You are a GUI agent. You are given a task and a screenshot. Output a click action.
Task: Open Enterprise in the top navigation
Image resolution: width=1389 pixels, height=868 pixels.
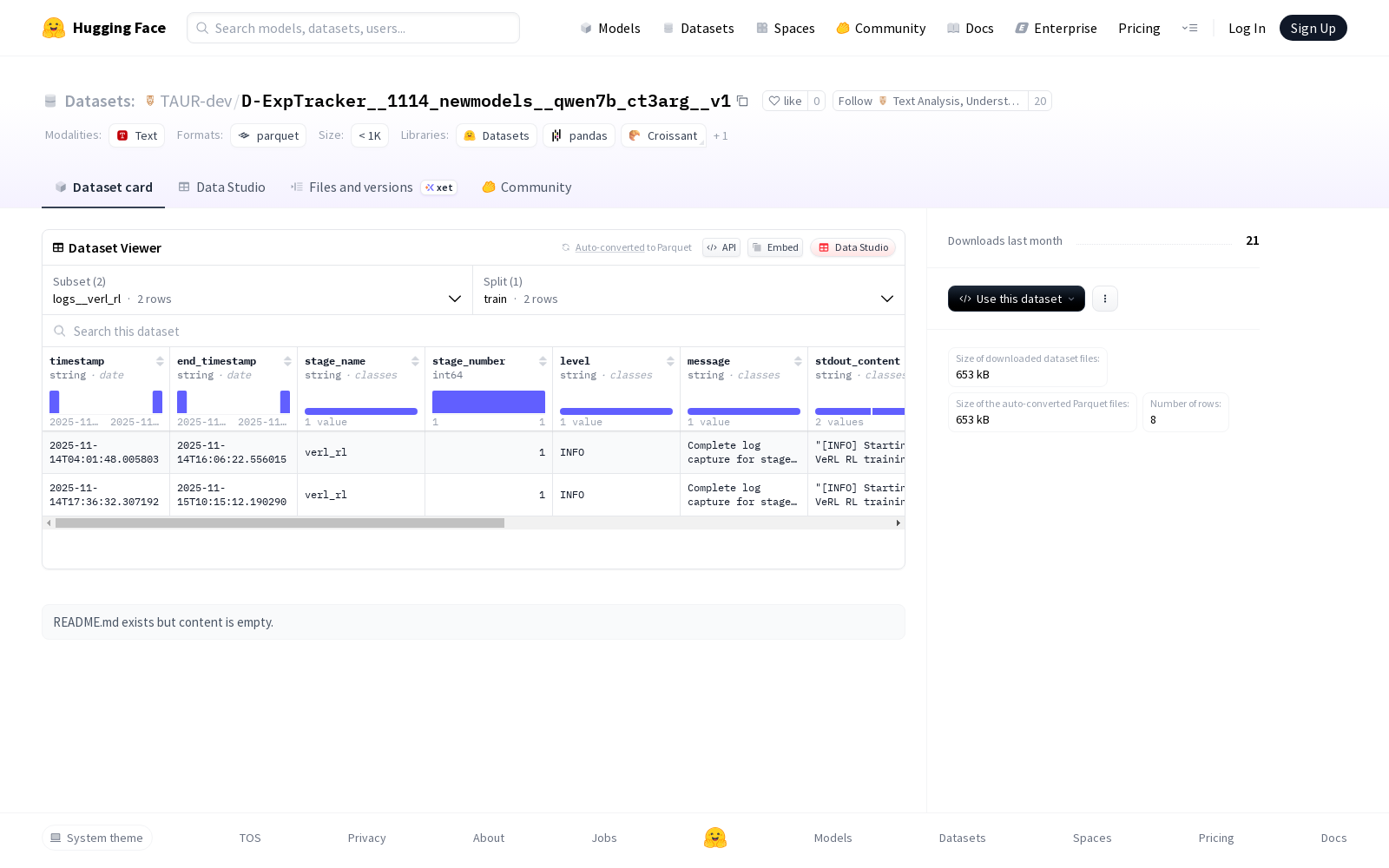[x=1056, y=28]
